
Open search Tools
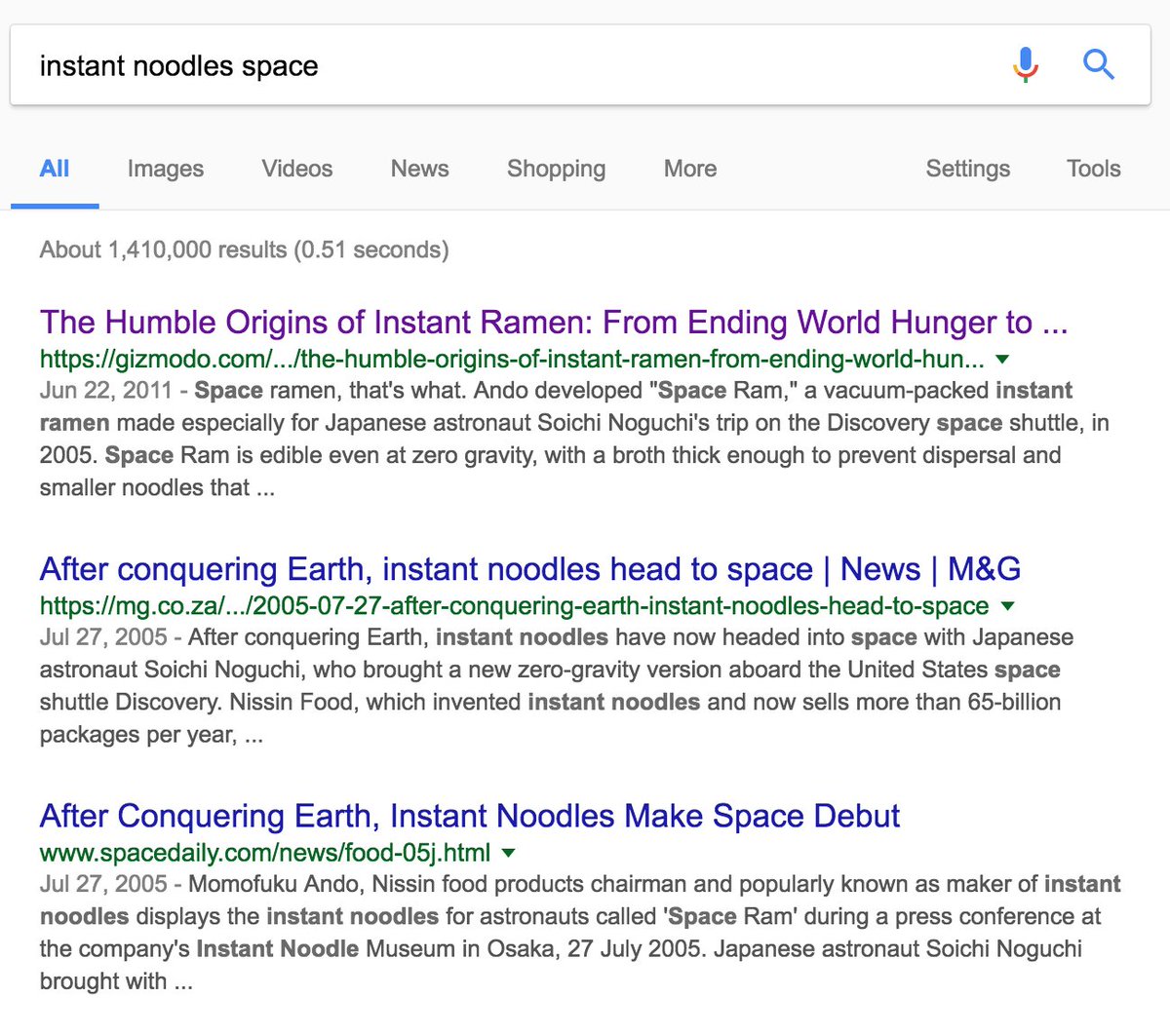click(x=1094, y=169)
